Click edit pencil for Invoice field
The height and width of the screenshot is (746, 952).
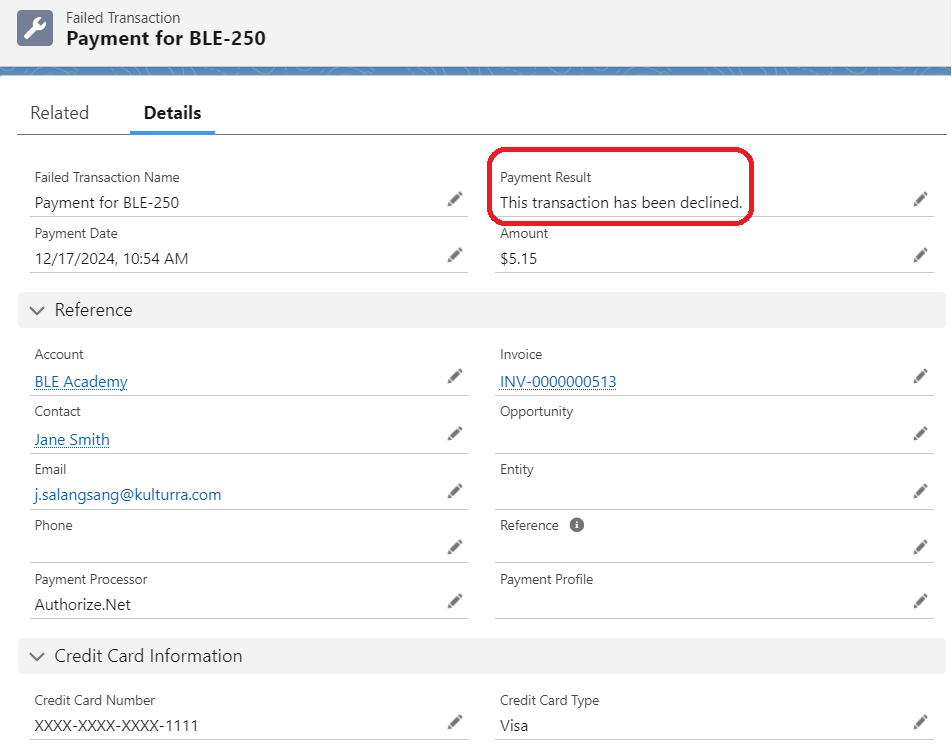(920, 376)
